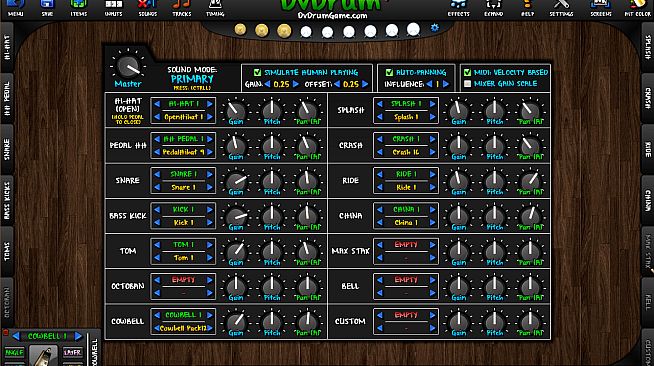Switch to the SNARE left side tab
The image size is (654, 366).
click(x=7, y=149)
